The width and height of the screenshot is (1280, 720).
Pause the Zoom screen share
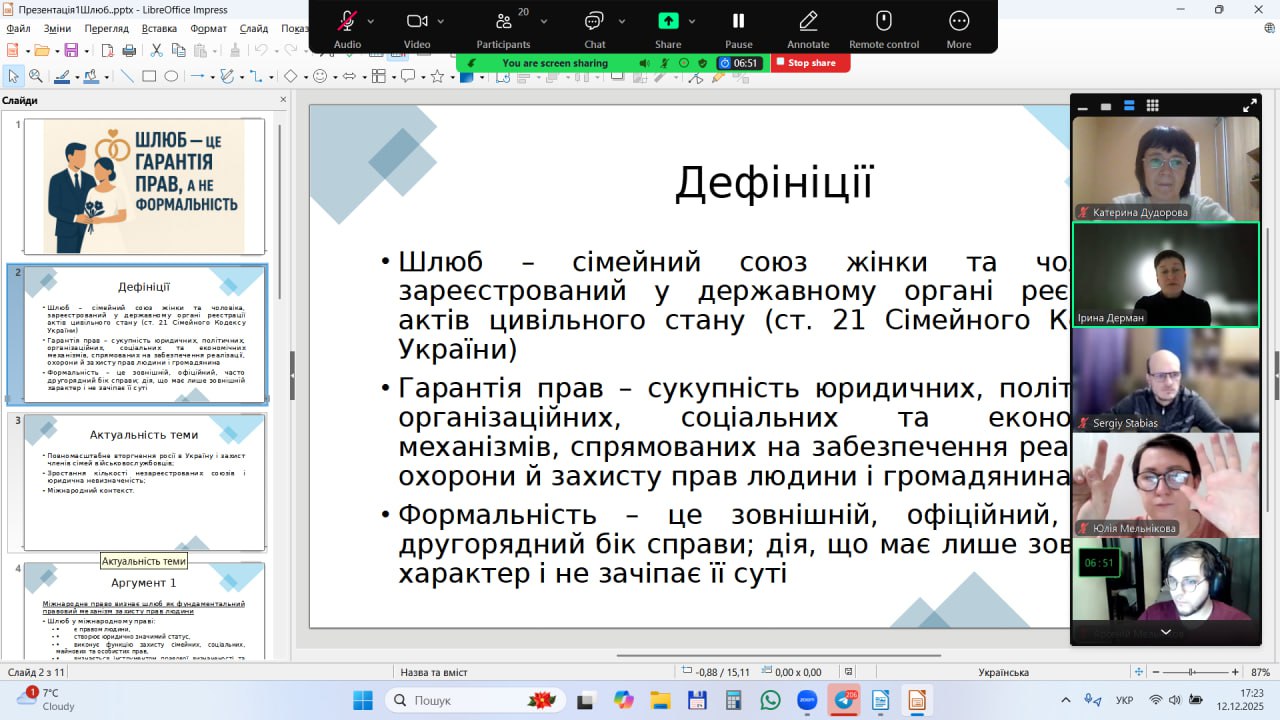(738, 21)
